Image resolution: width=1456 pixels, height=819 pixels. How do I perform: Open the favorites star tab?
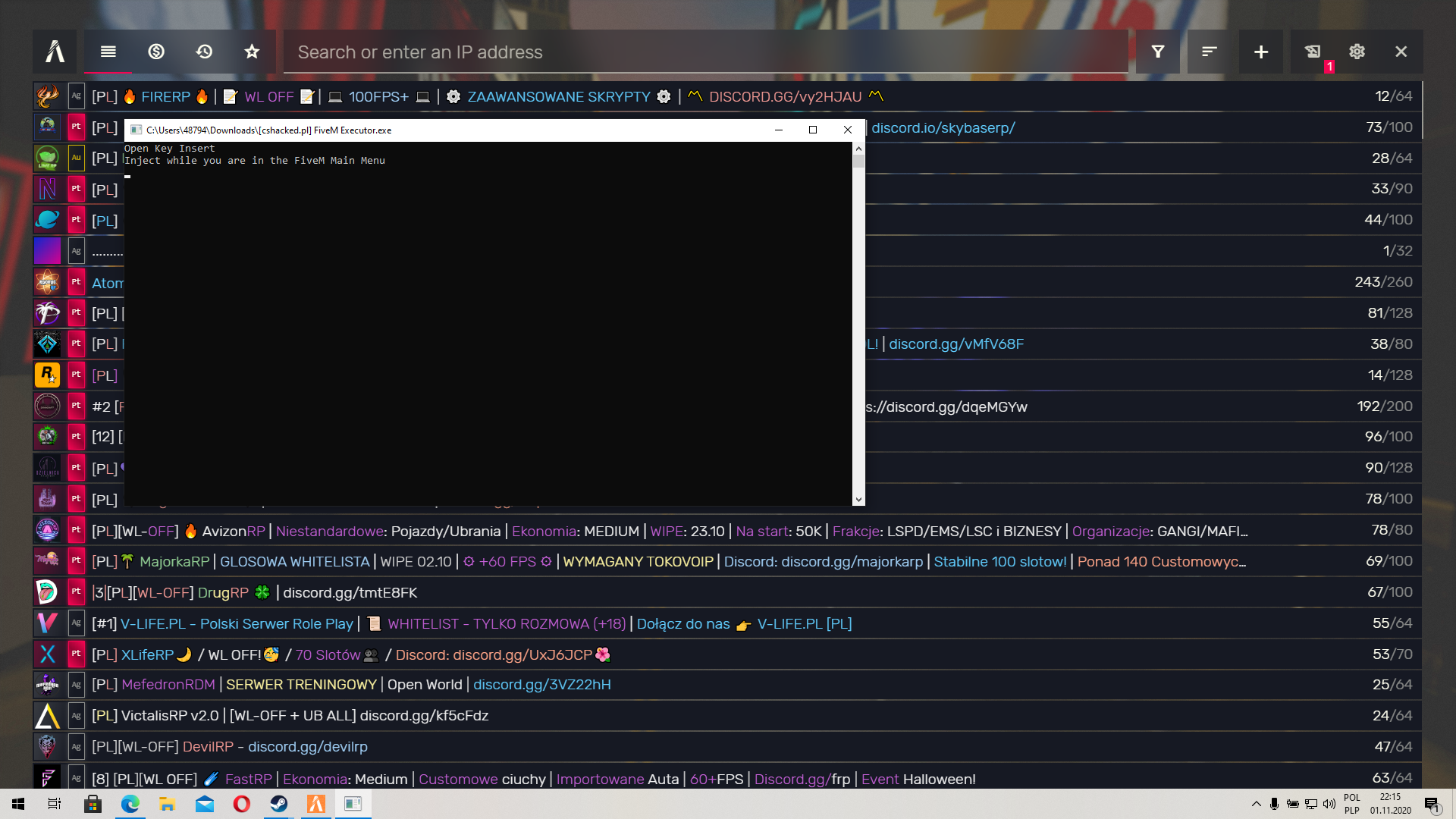pos(252,52)
